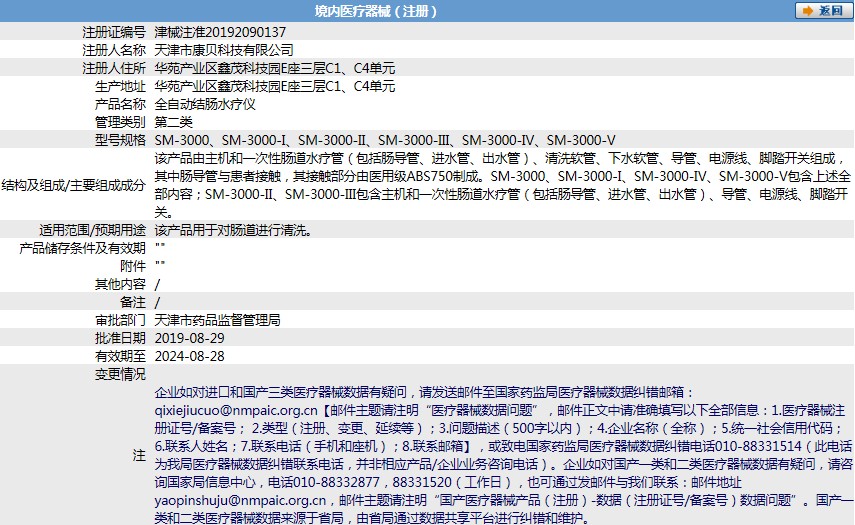855x525 pixels.
Task: Click the 结构及组成/主要组成成分 label
Action: [74, 185]
